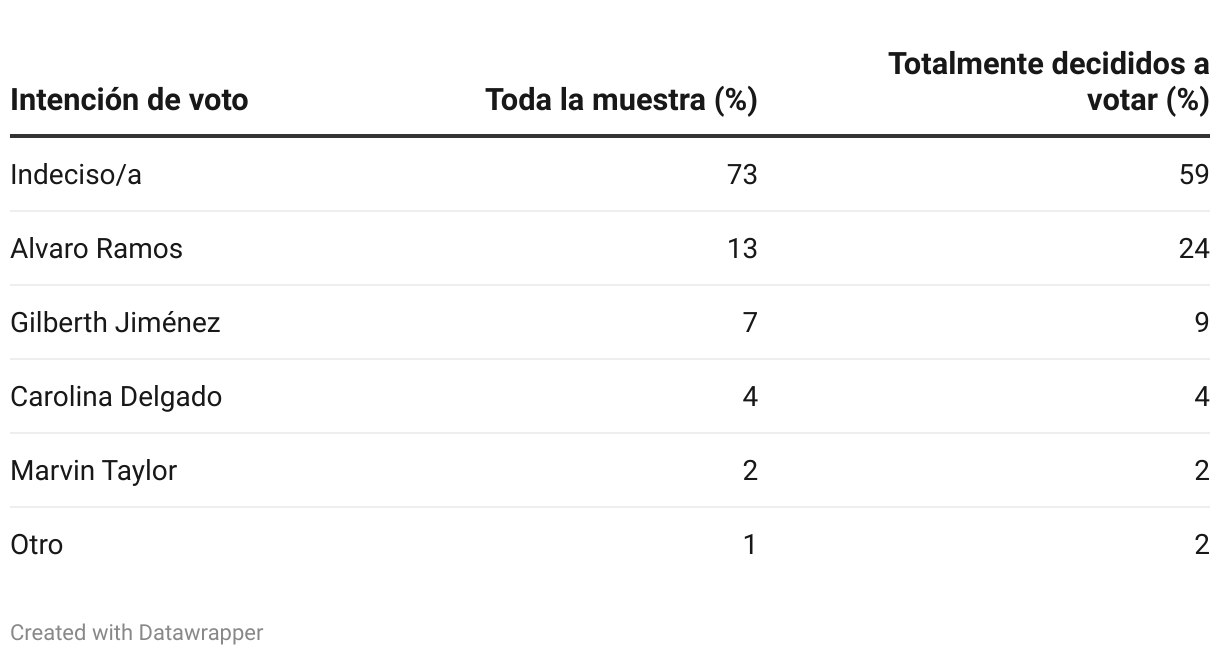The width and height of the screenshot is (1220, 656).
Task: Open the Created with Datawrapper link
Action: [x=137, y=633]
